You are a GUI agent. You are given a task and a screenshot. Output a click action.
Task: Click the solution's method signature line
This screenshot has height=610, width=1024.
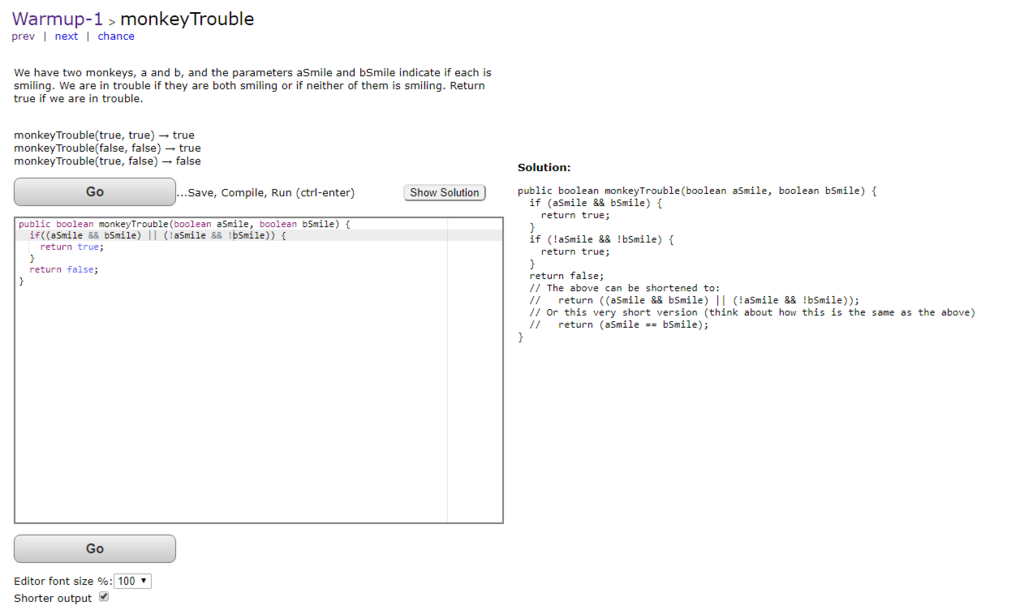[x=697, y=191]
